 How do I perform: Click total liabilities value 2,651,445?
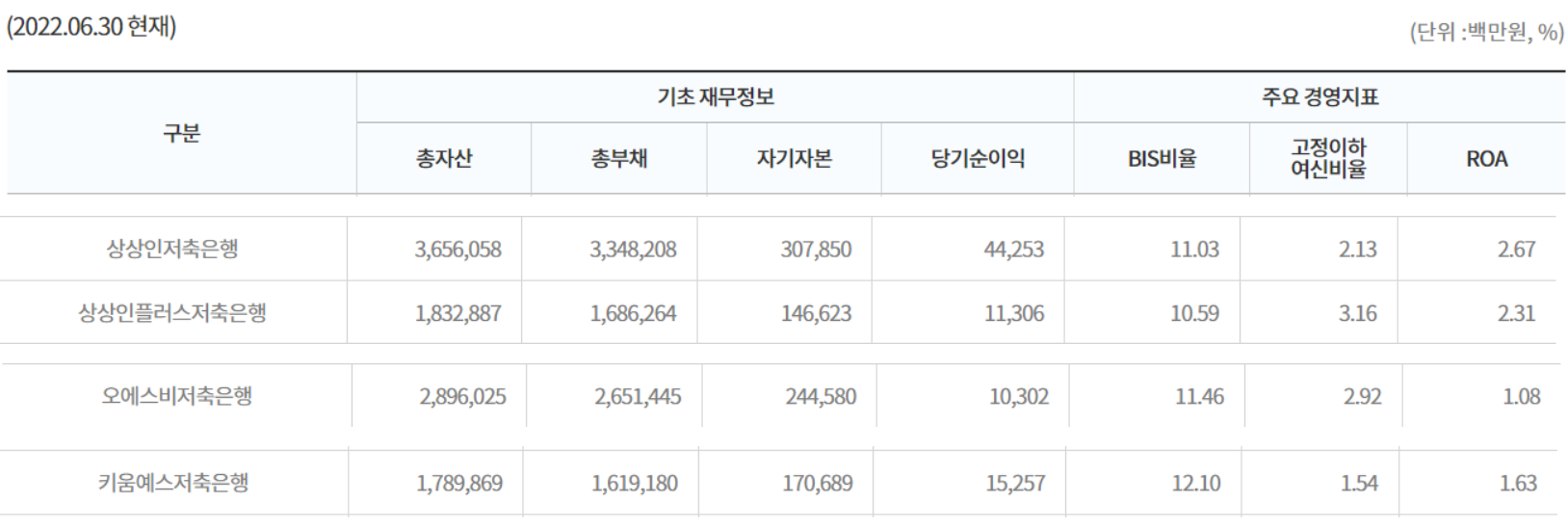click(x=638, y=396)
